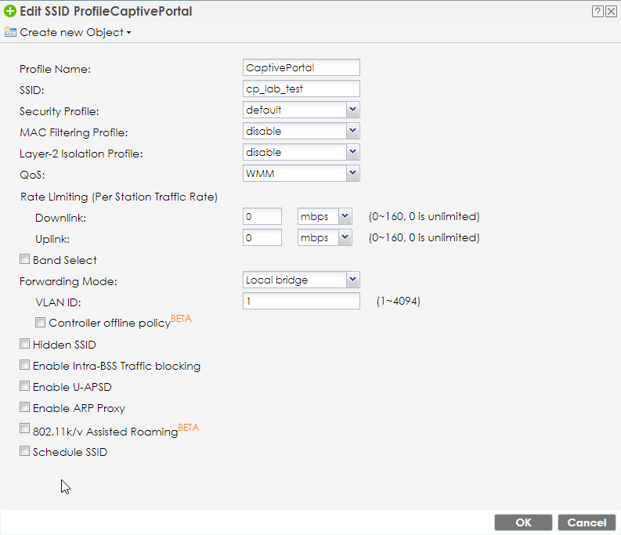Focus the VLAN ID input field
Image resolution: width=621 pixels, height=535 pixels.
coord(300,301)
